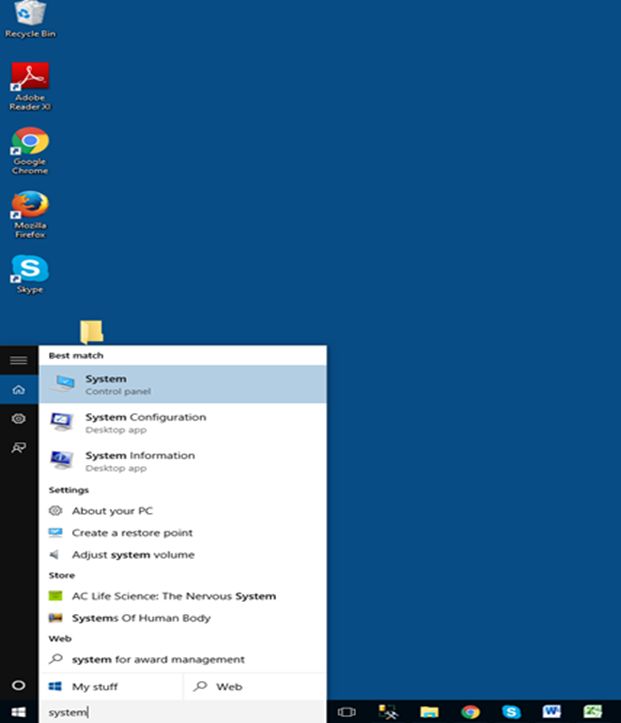The height and width of the screenshot is (723, 621).
Task: Select the yellow folder on the desktop
Action: tap(92, 332)
